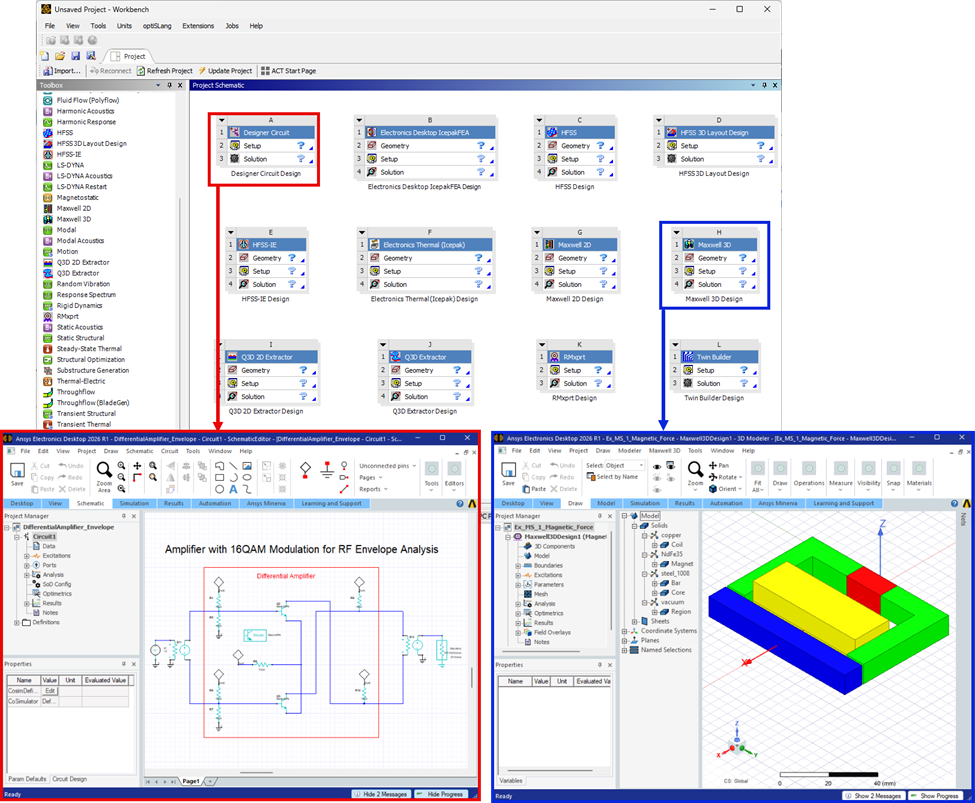The width and height of the screenshot is (975, 803).
Task: Toggle pin of Maxwell window Project Manager panel
Action: [600, 516]
